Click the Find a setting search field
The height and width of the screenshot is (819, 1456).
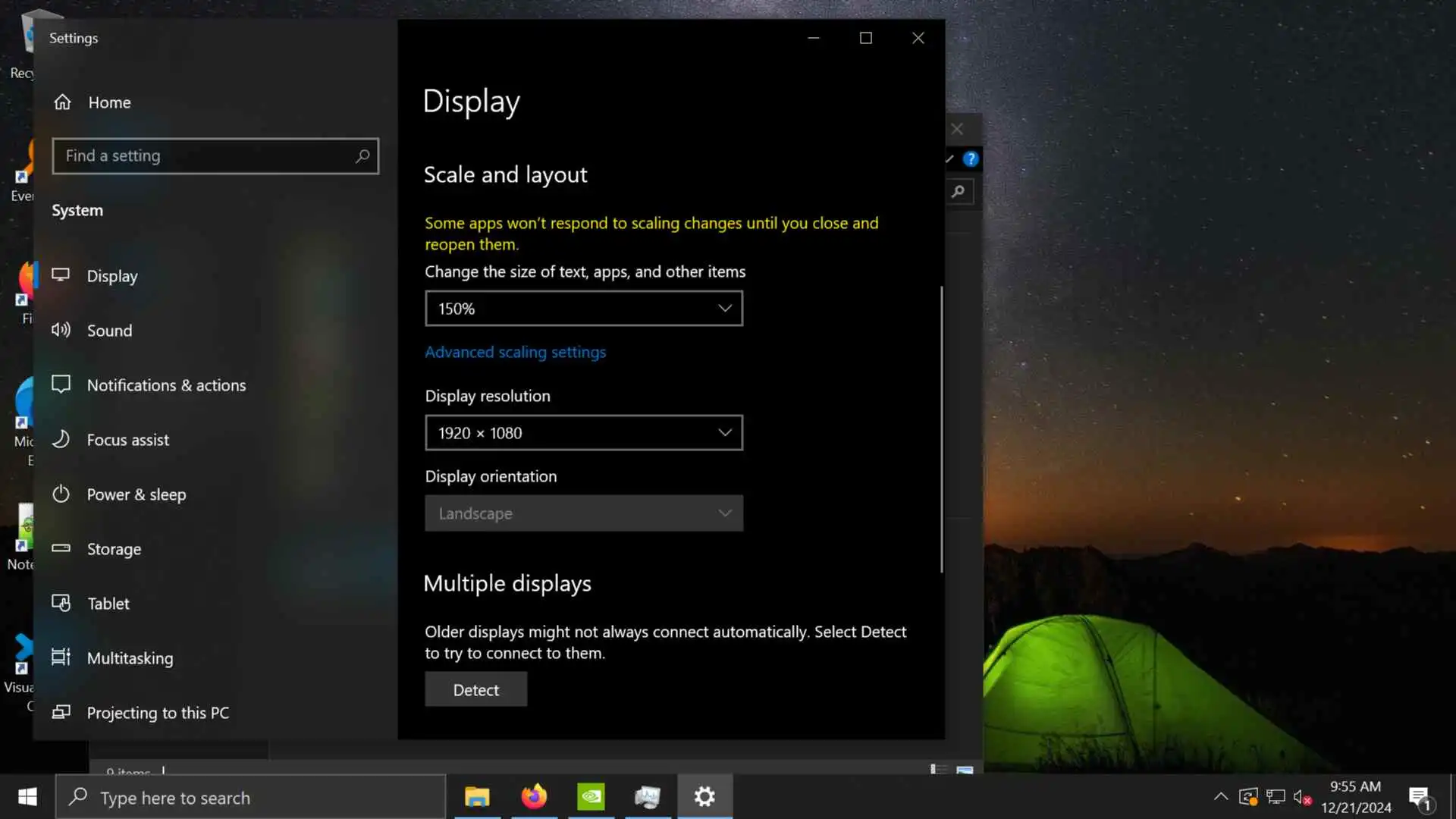pos(205,156)
